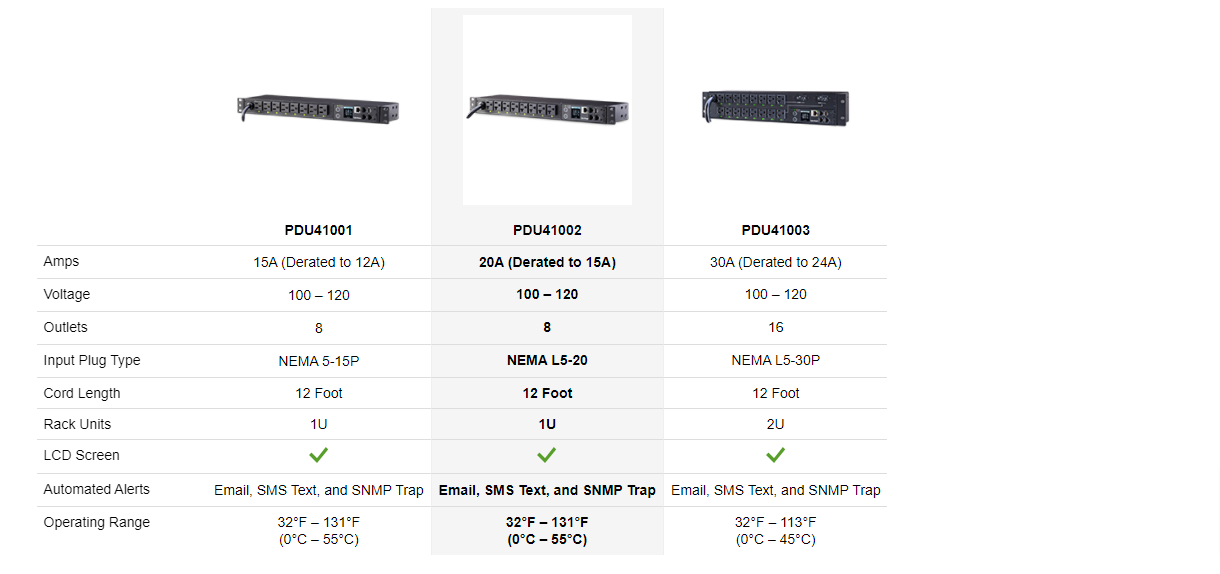This screenshot has width=1220, height=574.
Task: Click the Amps row label
Action: (x=61, y=261)
